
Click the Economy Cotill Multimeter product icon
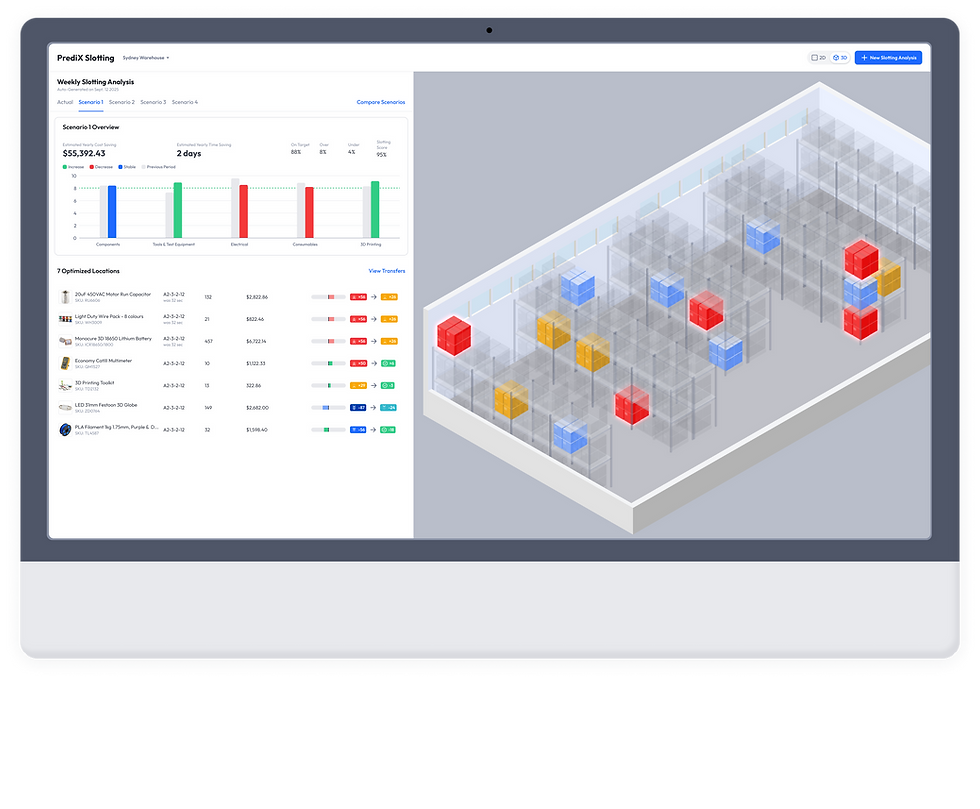[67, 363]
